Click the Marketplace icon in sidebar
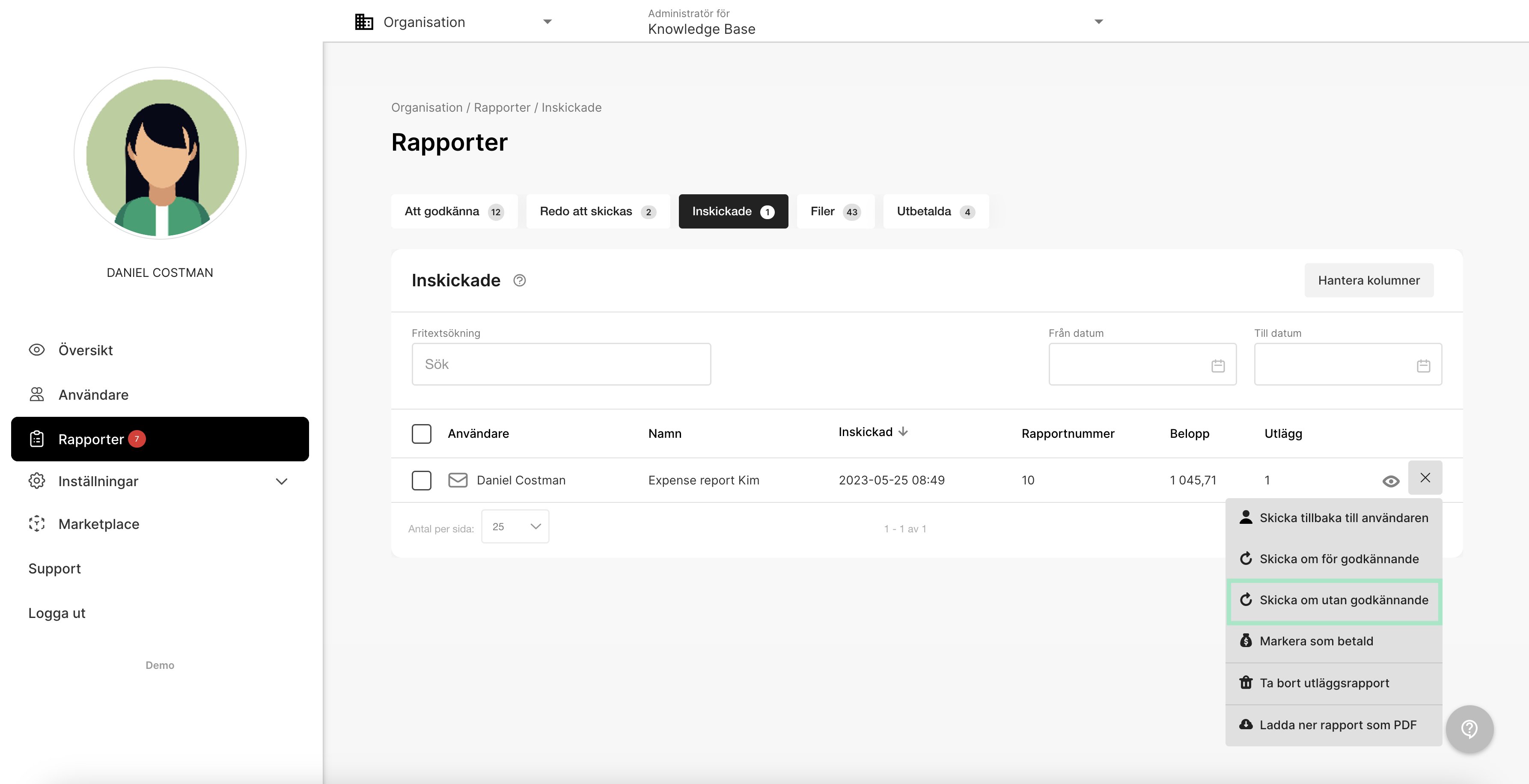The image size is (1529, 784). (37, 523)
